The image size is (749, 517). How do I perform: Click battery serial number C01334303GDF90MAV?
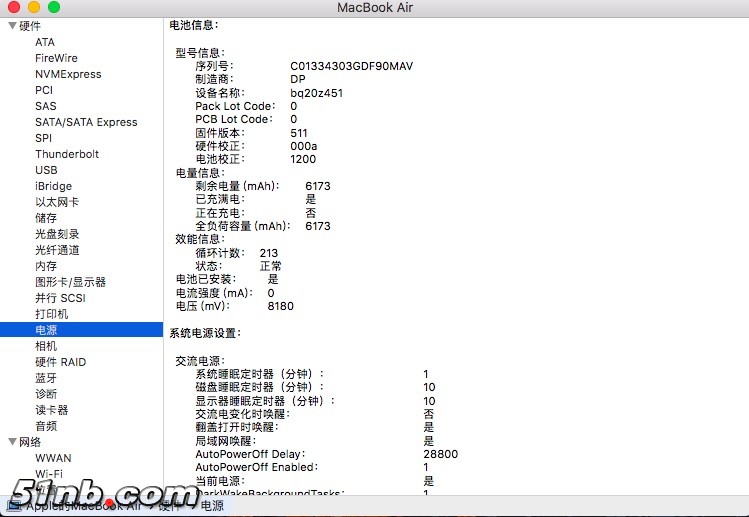click(352, 66)
